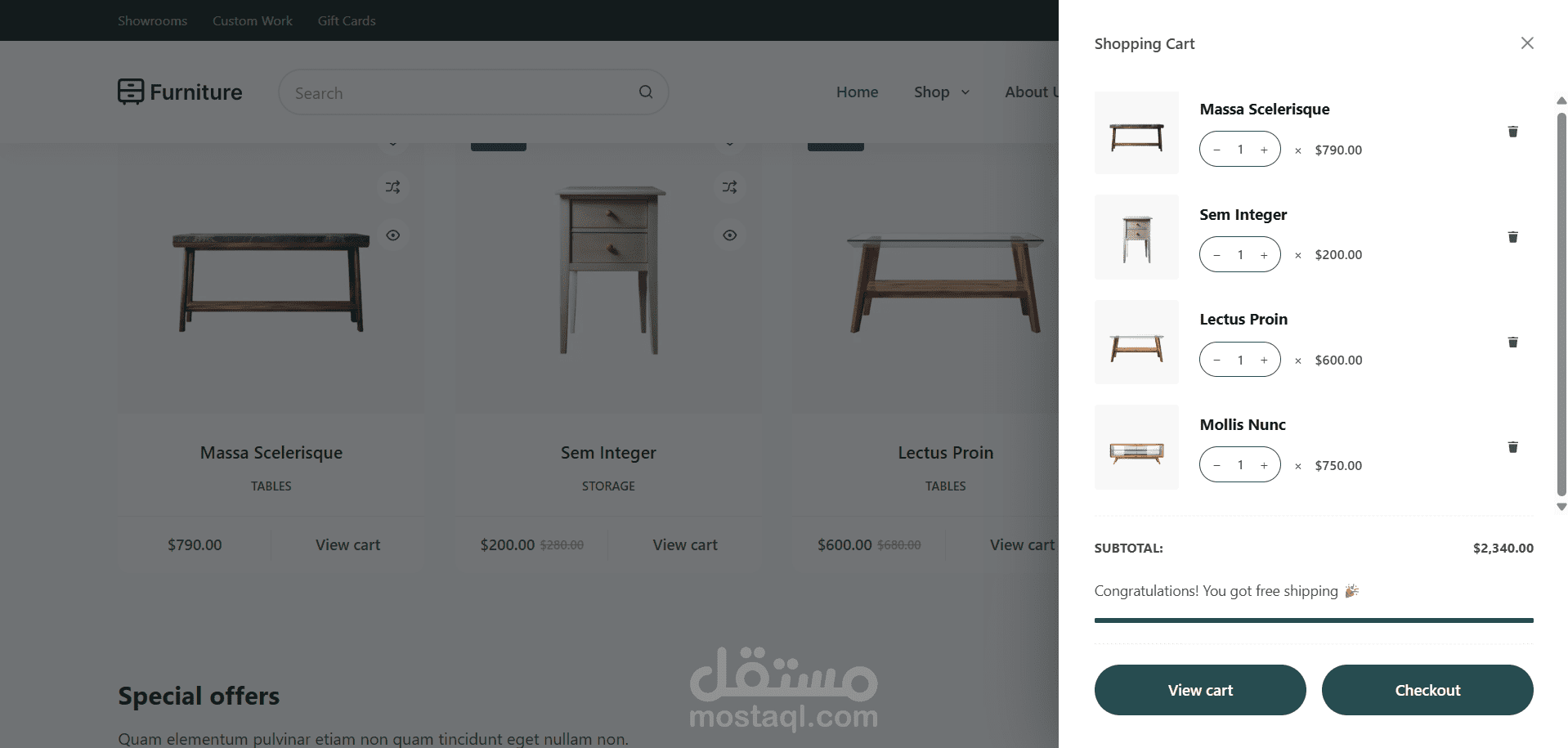Remove Sem Integer using its trash icon

point(1512,237)
